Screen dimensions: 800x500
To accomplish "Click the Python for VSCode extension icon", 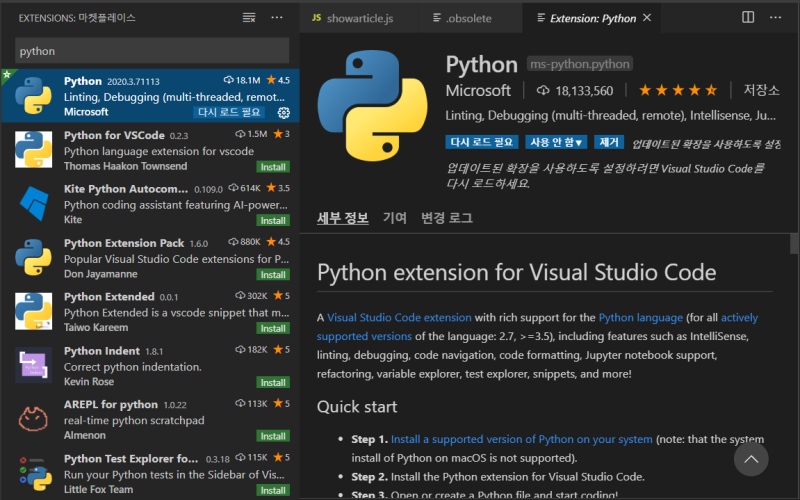I will tap(34, 149).
